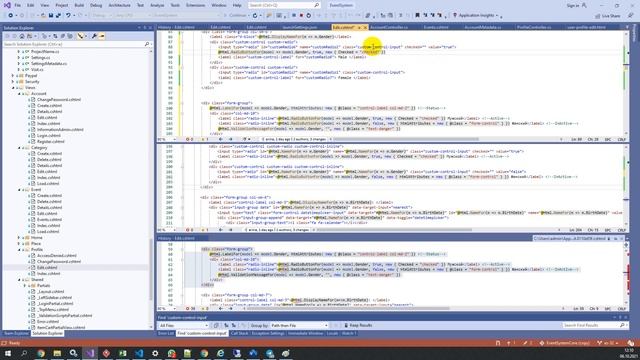Click Sign in link

click(x=573, y=5)
